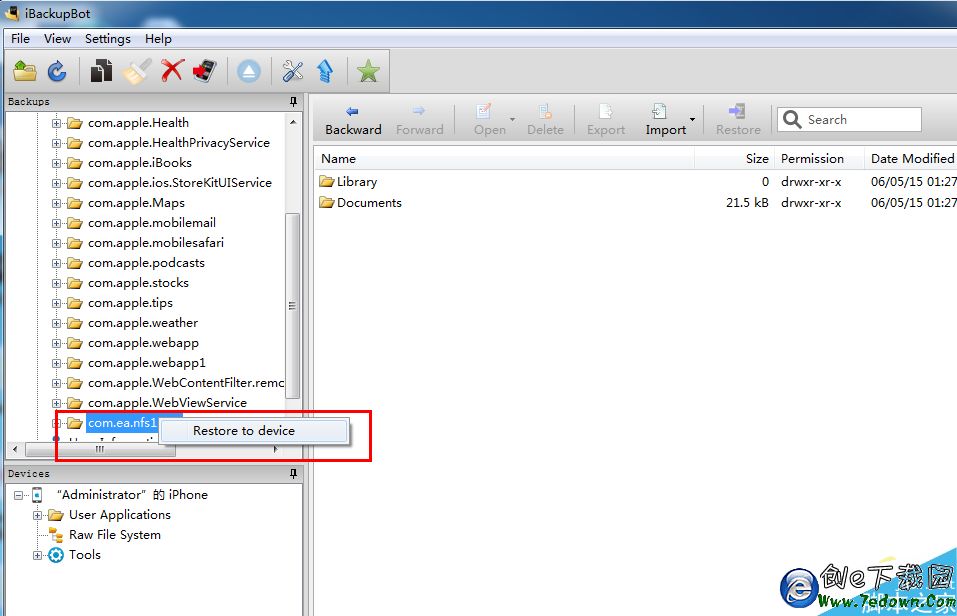Click the blue refresh arrow toolbar icon
This screenshot has height=616, width=957.
tap(57, 71)
